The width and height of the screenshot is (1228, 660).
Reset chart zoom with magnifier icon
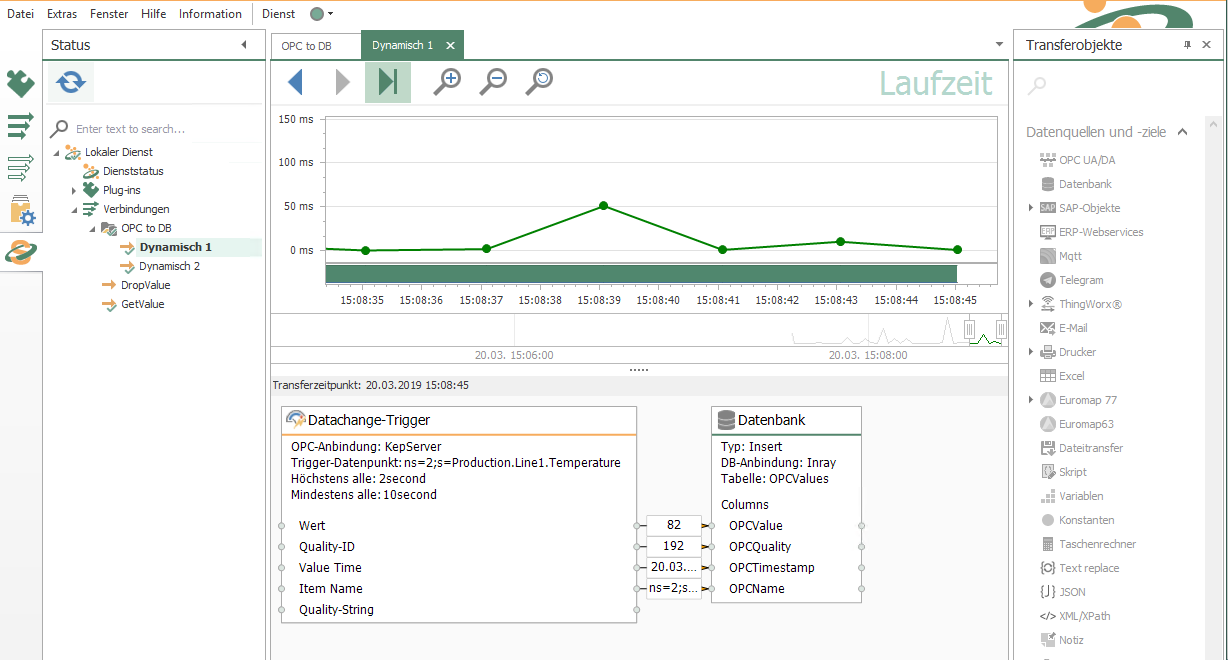[539, 82]
